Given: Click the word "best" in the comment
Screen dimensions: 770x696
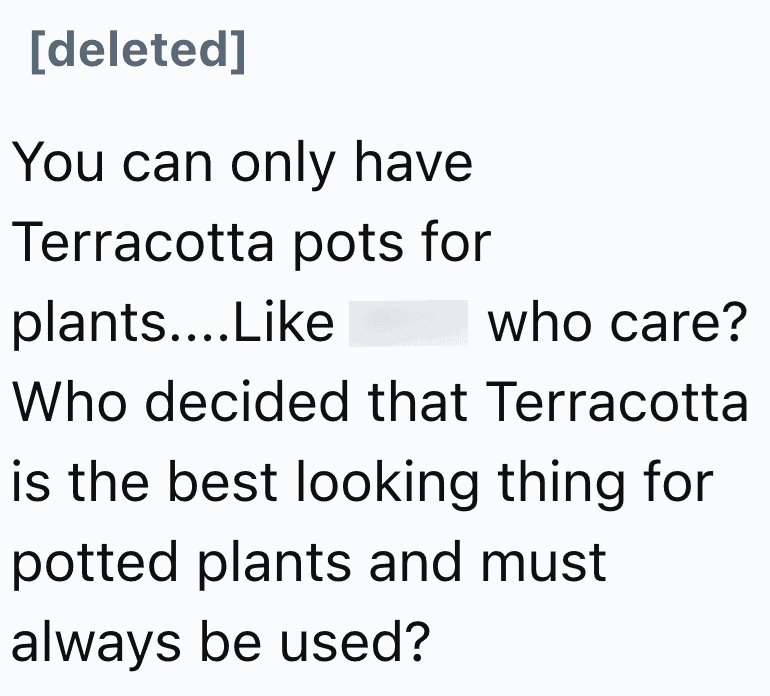Looking at the screenshot, I should (x=223, y=482).
